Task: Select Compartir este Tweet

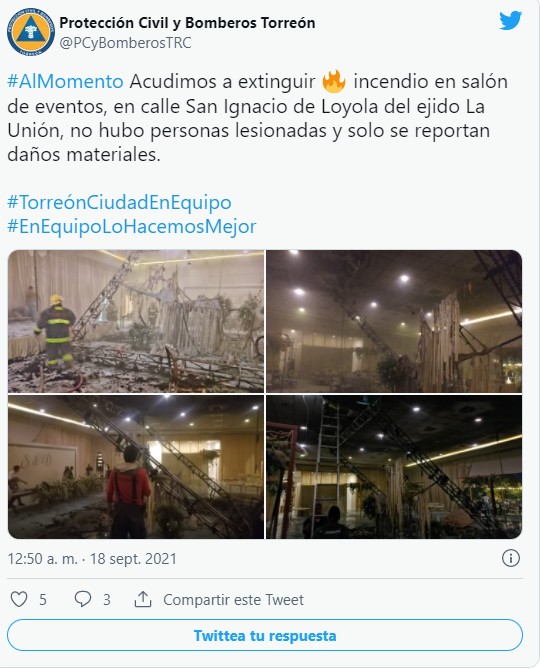Action: pos(233,599)
